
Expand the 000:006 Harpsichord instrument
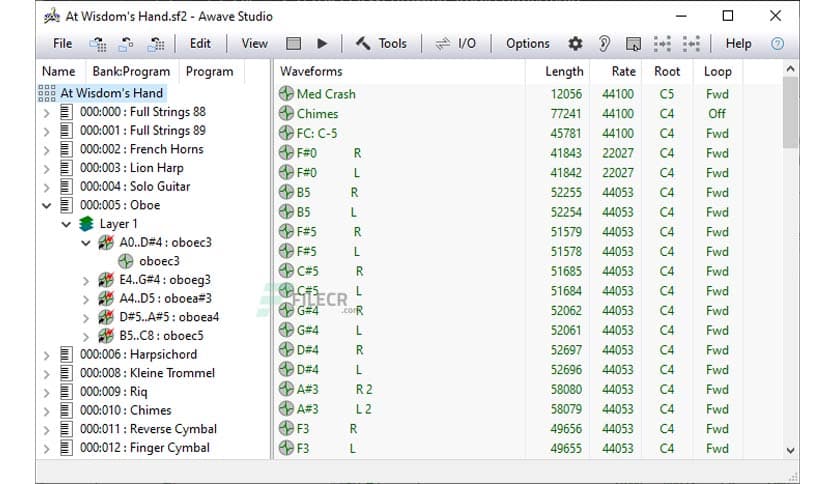click(47, 355)
